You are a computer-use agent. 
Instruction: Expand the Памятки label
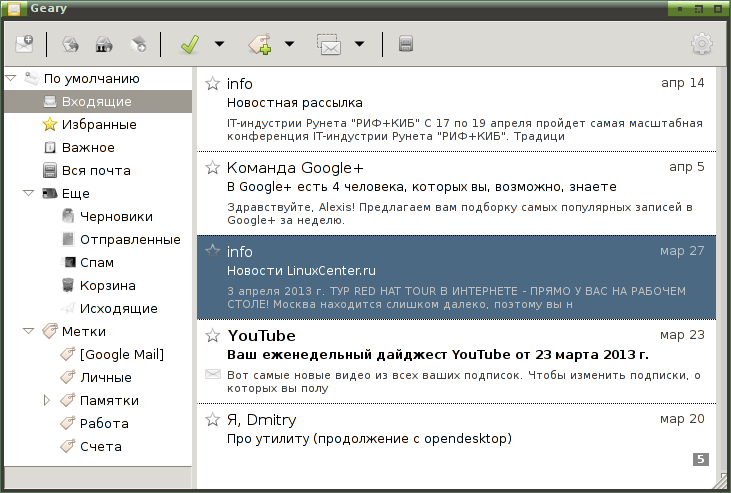point(46,400)
